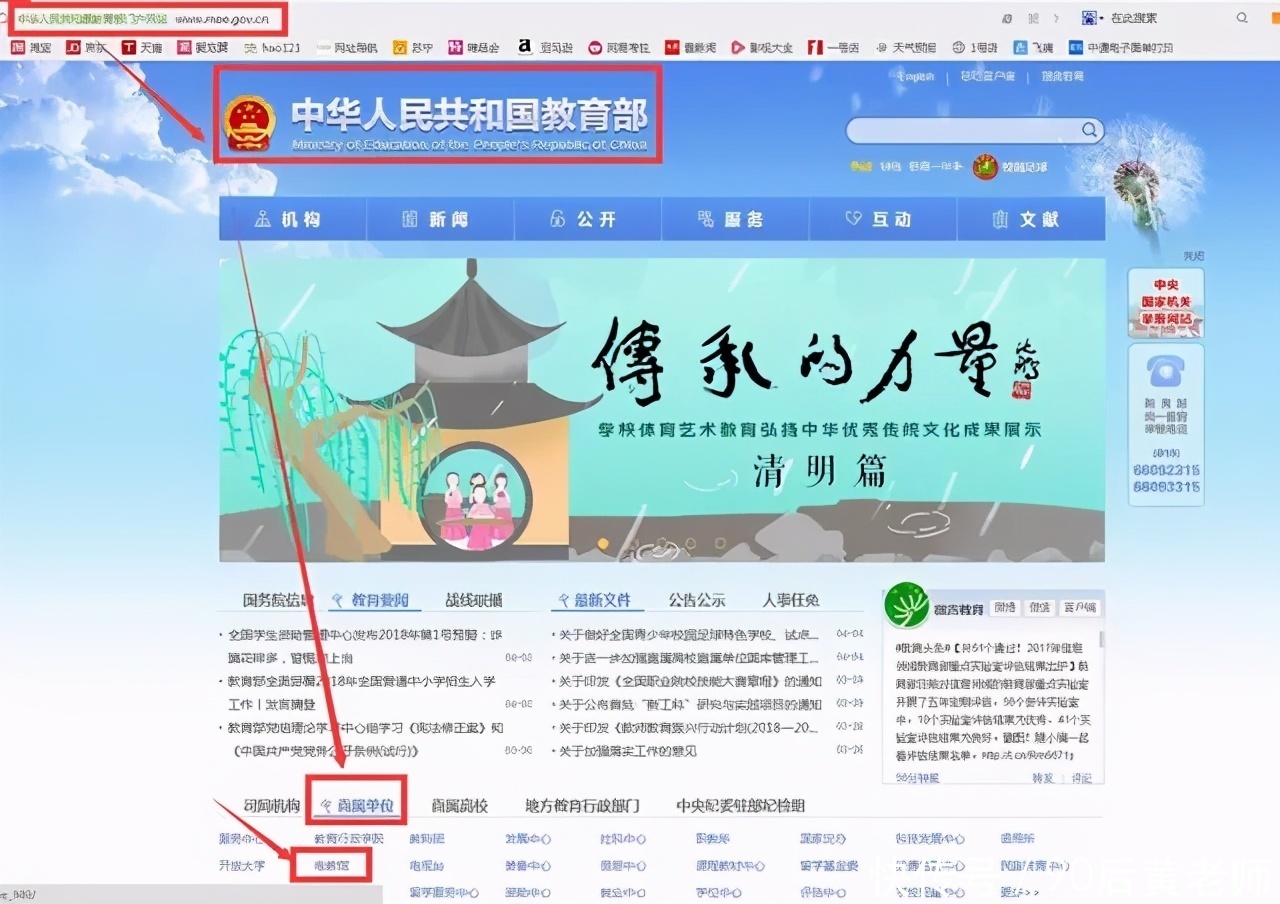
Task: Open the 中央国家机关举报网站 sidebar banner
Action: click(x=1165, y=300)
